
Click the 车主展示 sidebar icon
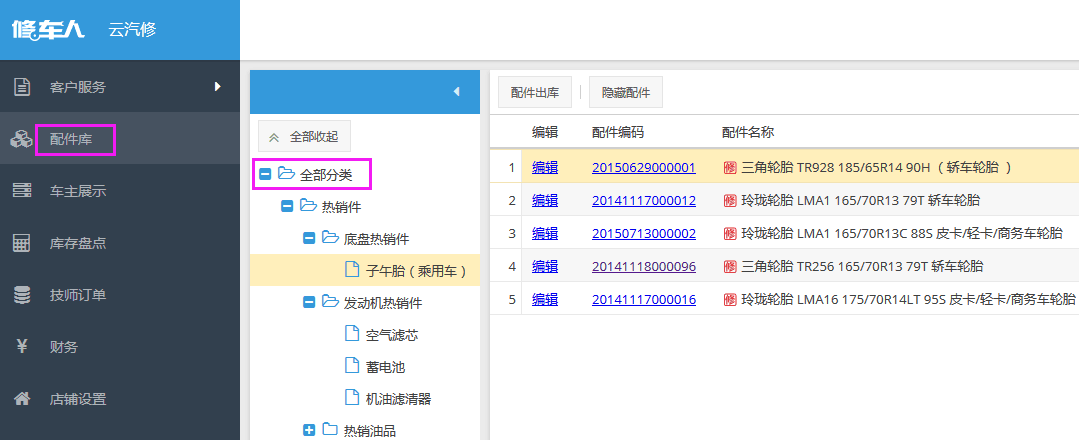(21, 191)
